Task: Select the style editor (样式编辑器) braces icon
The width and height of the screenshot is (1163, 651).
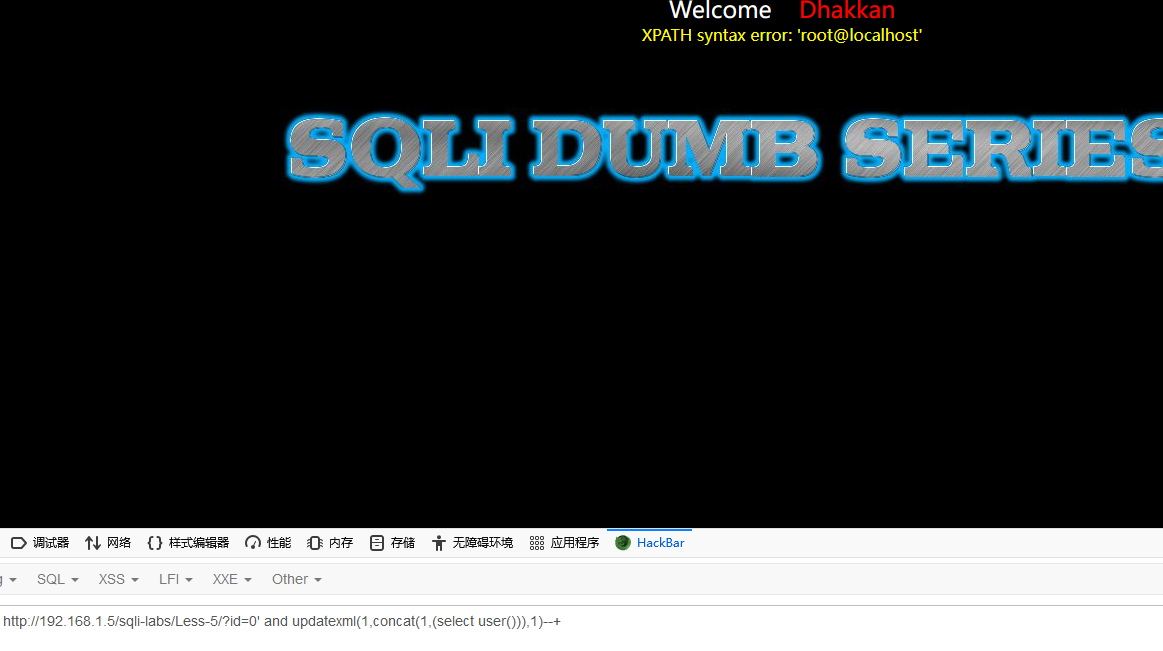Action: pos(154,543)
